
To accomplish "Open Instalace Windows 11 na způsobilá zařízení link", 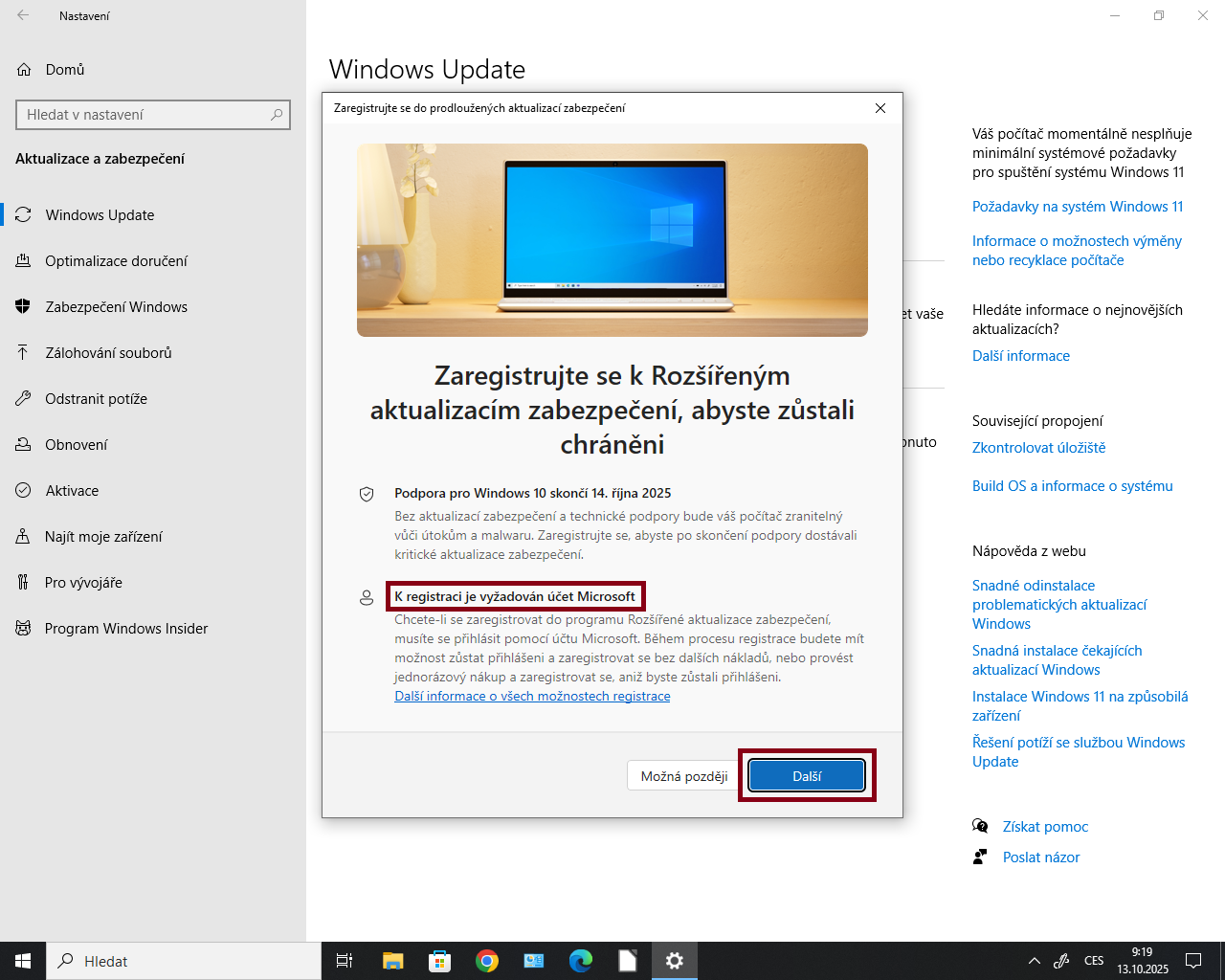I will 1080,706.
